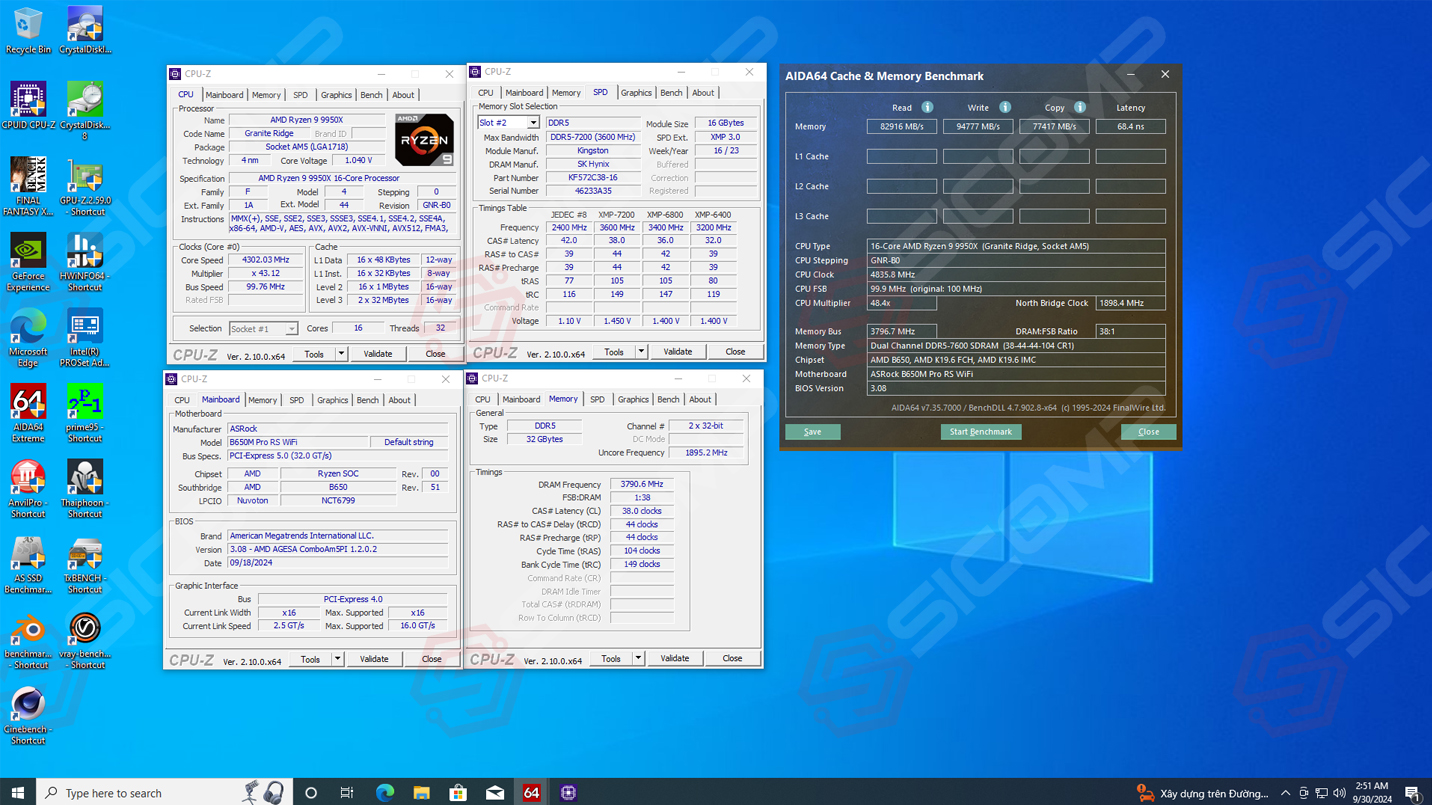Open the Tools dropdown arrow in CPU-Z Mainboard window

pos(337,659)
